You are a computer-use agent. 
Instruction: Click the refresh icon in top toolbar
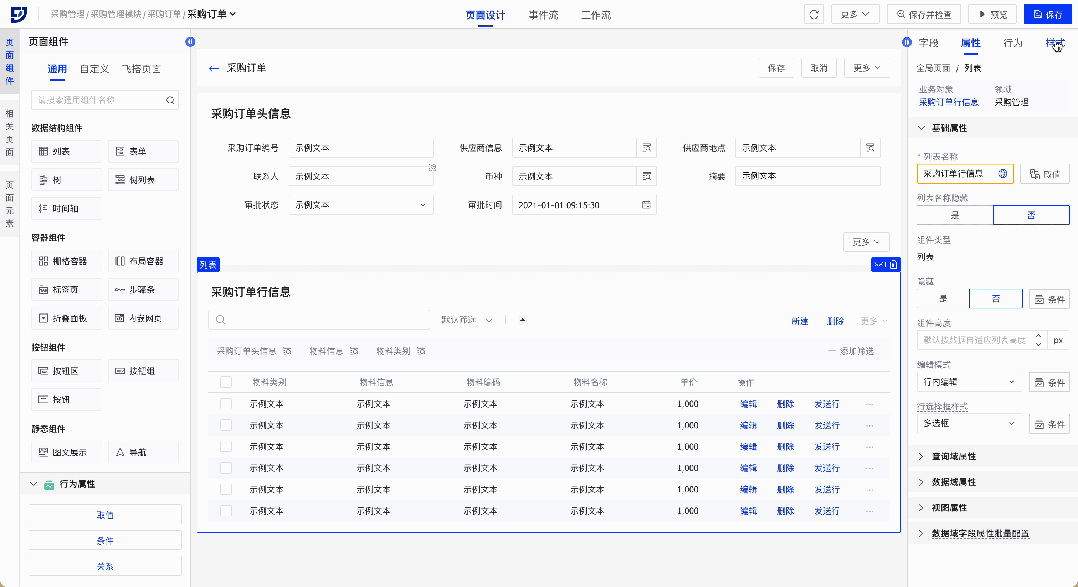pyautogui.click(x=814, y=15)
